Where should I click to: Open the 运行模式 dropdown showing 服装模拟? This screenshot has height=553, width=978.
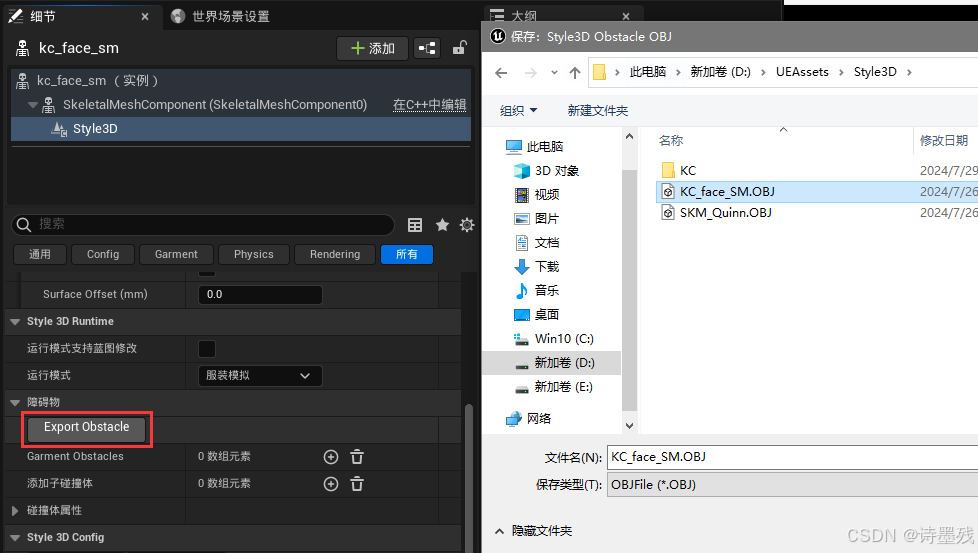(260, 375)
